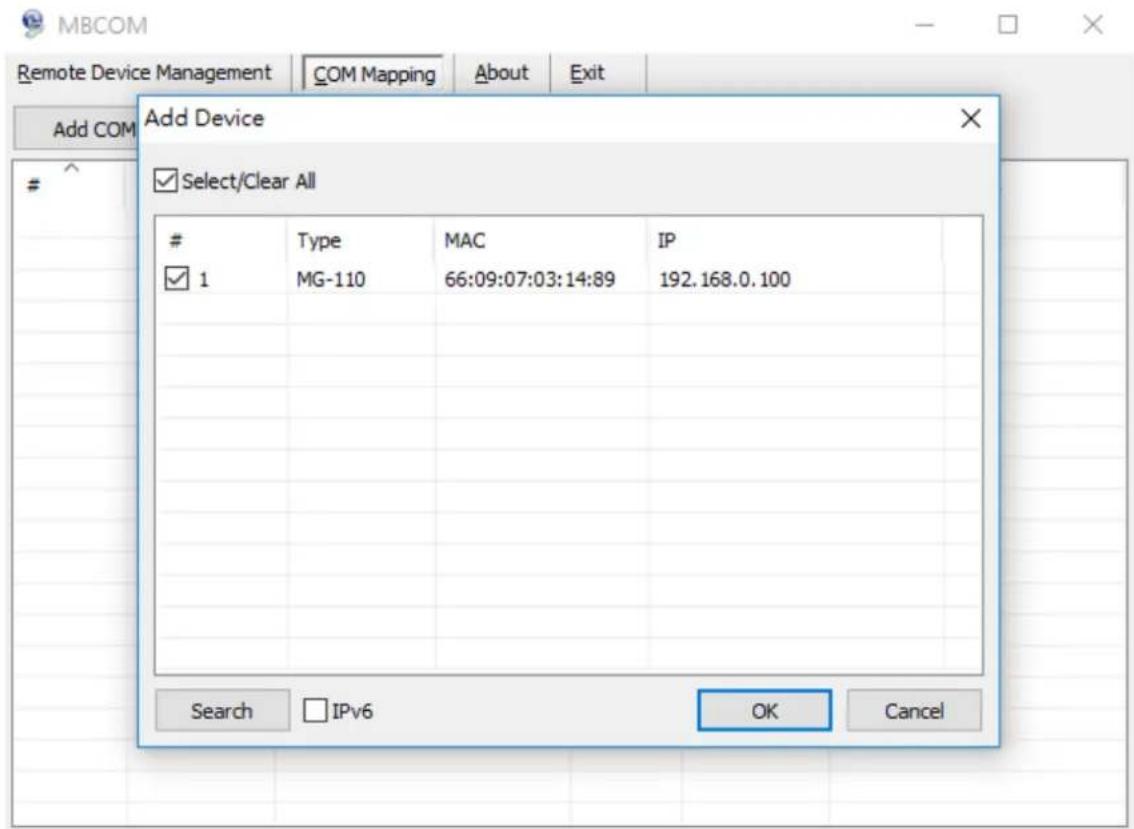Close the Add Device dialog

(x=971, y=119)
